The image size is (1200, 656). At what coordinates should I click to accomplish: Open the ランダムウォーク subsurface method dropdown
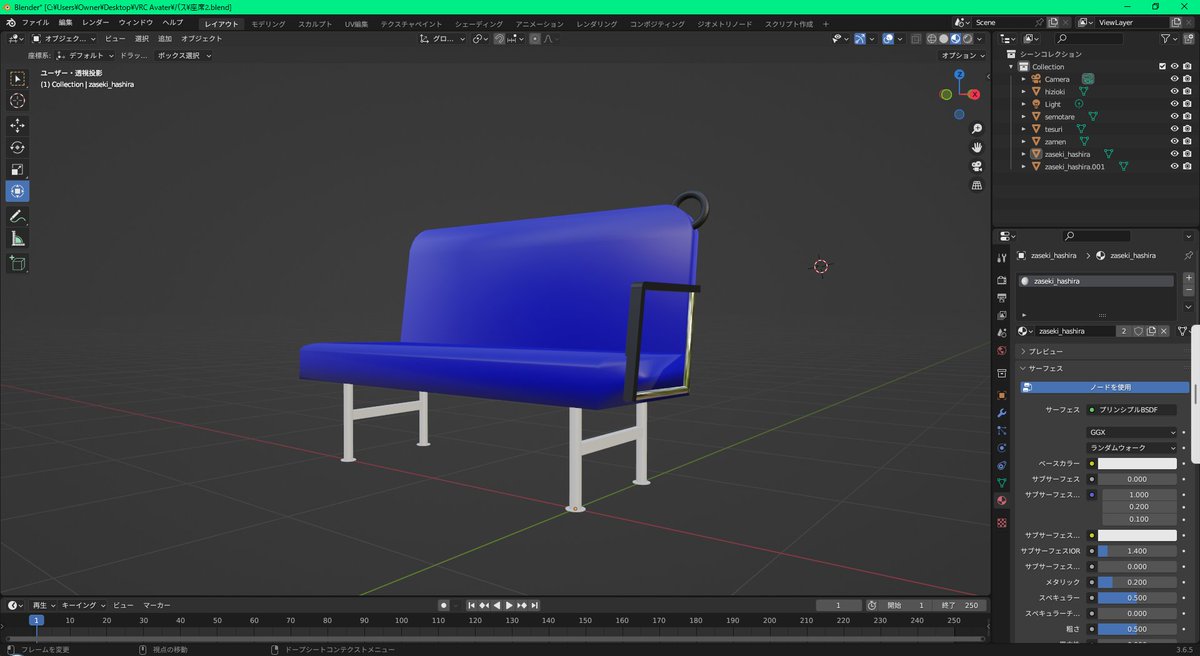1131,447
